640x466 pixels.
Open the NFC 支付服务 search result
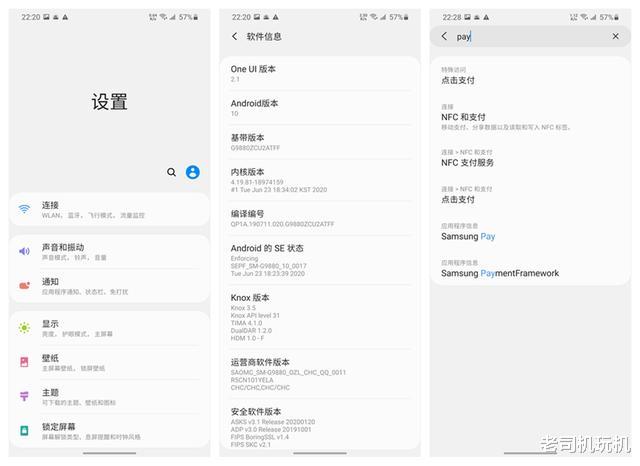pos(531,158)
